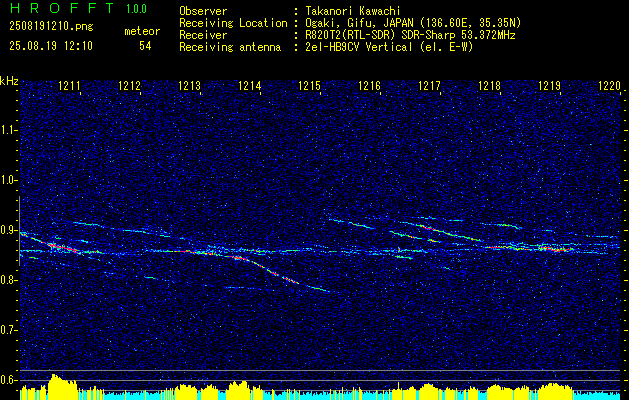This screenshot has width=629, height=400.
Task: Click the 1218 time marker
Action: click(489, 86)
